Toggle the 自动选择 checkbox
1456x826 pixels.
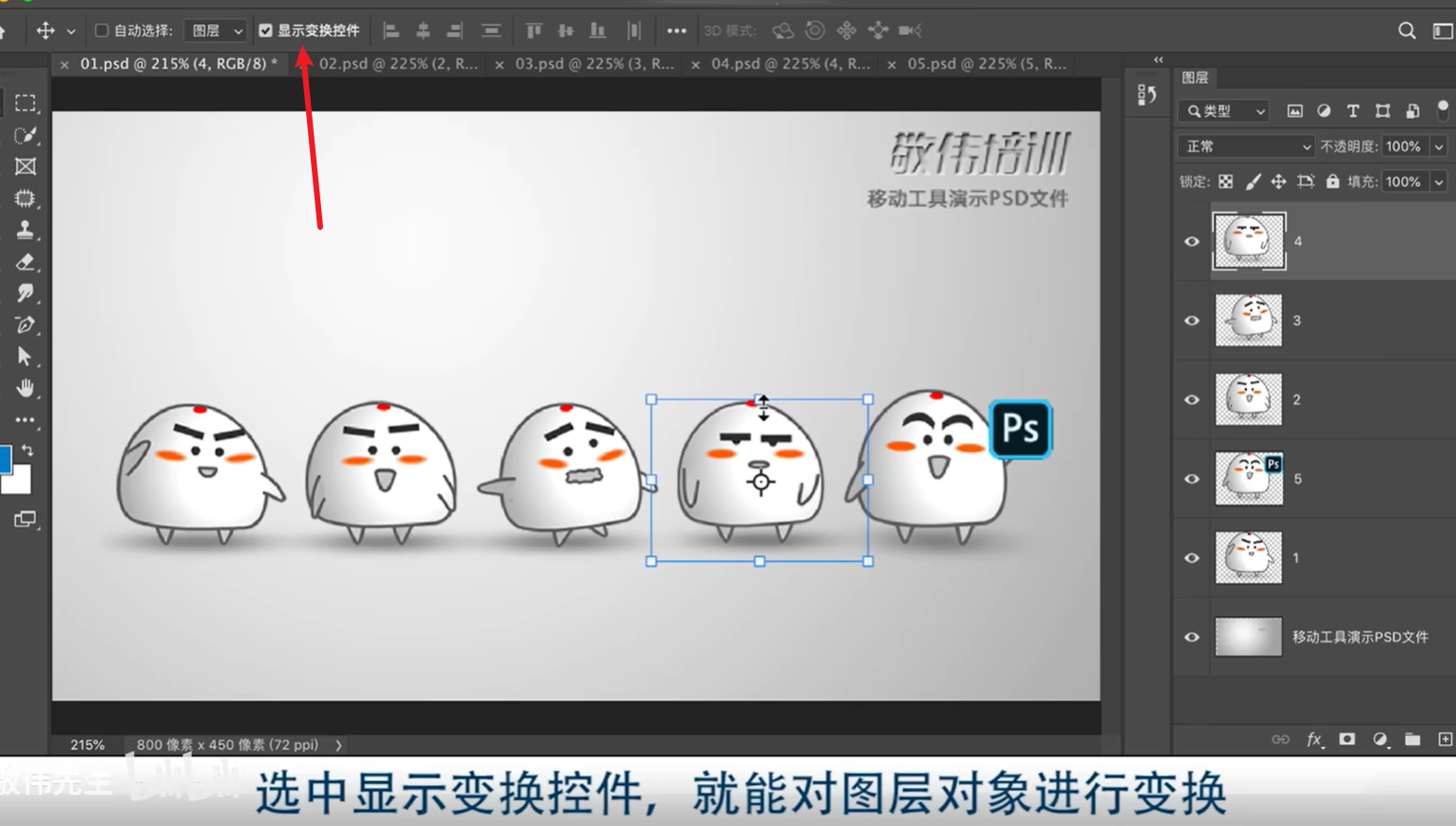coord(102,30)
